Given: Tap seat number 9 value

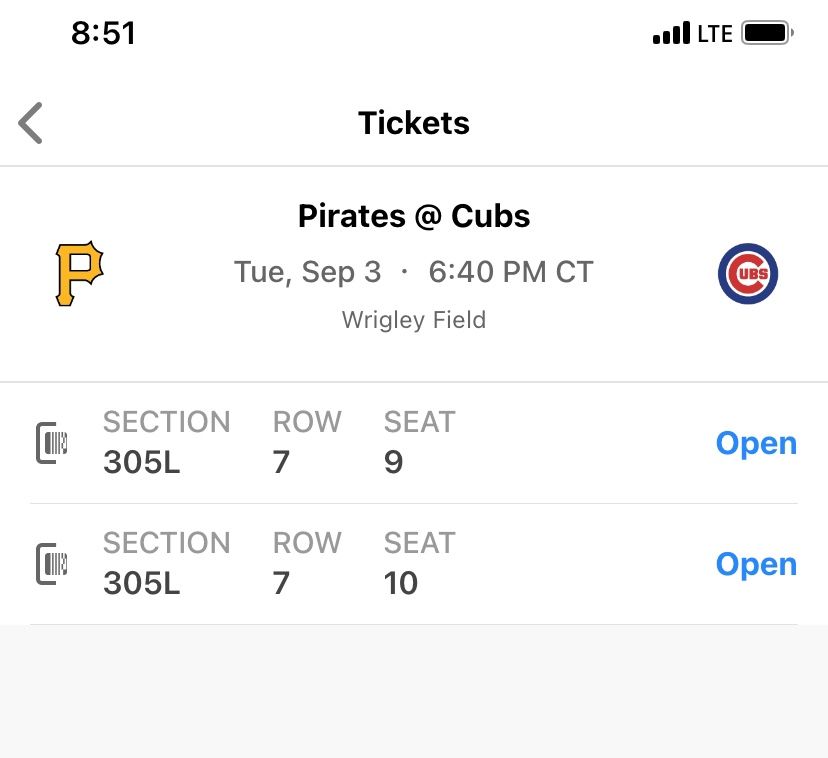Looking at the screenshot, I should (394, 462).
